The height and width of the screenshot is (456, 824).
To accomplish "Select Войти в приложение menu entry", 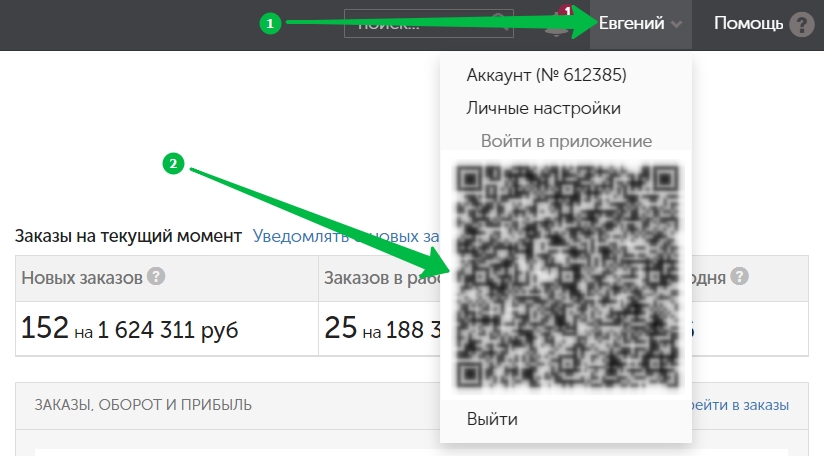I will tap(566, 141).
